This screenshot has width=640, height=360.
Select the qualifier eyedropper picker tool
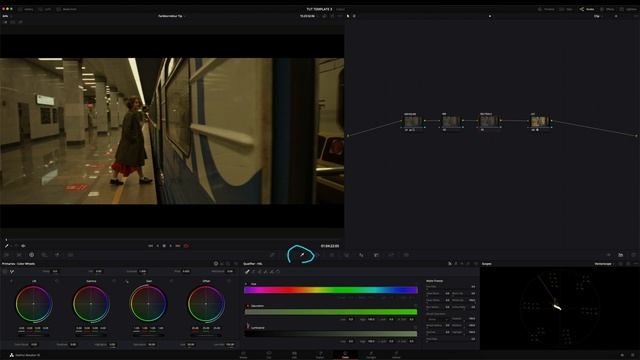pyautogui.click(x=247, y=271)
